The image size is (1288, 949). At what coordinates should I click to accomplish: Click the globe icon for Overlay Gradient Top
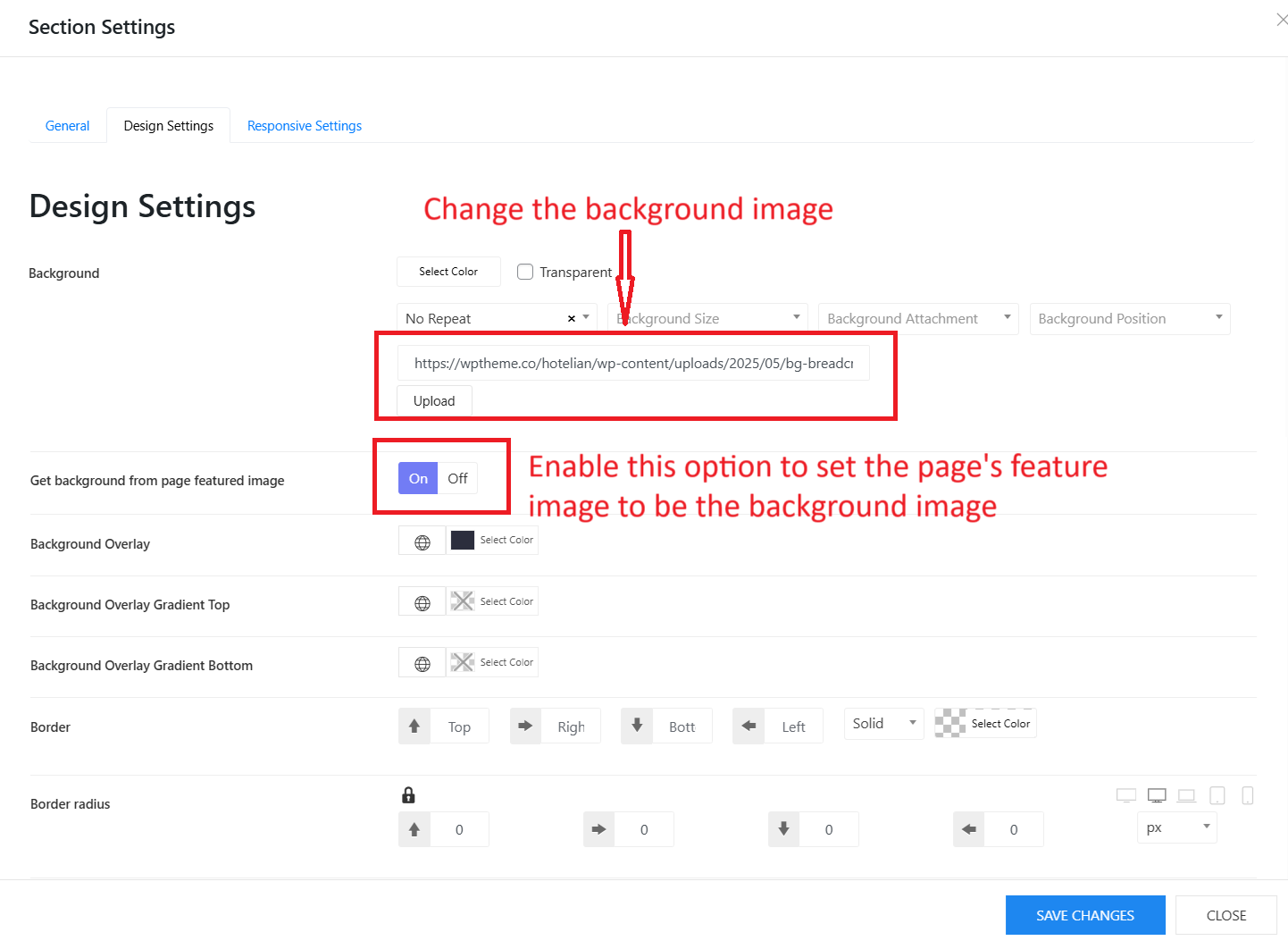[422, 603]
